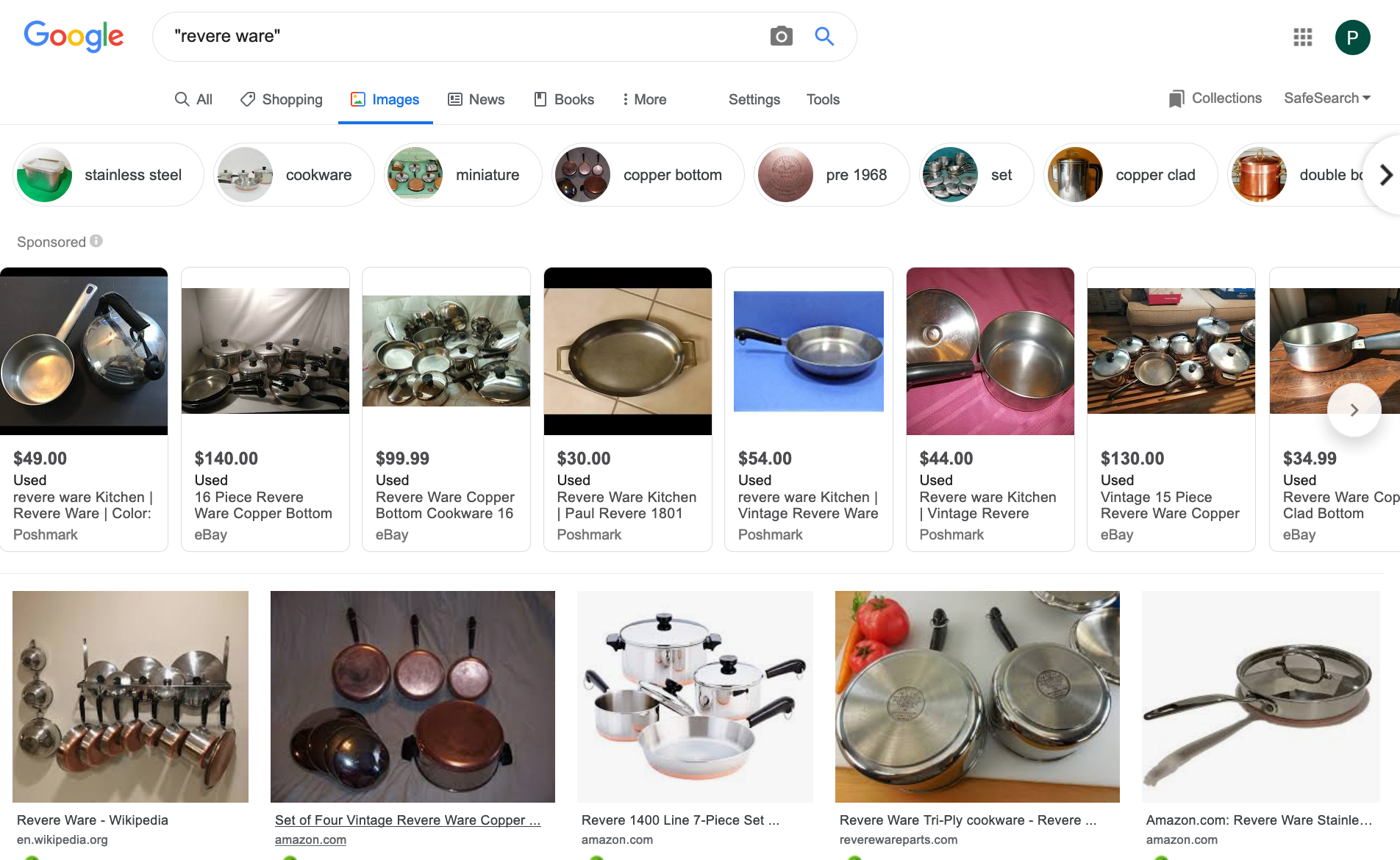The width and height of the screenshot is (1400, 860).
Task: Open the Revere Ware Wikipedia link
Action: [93, 820]
